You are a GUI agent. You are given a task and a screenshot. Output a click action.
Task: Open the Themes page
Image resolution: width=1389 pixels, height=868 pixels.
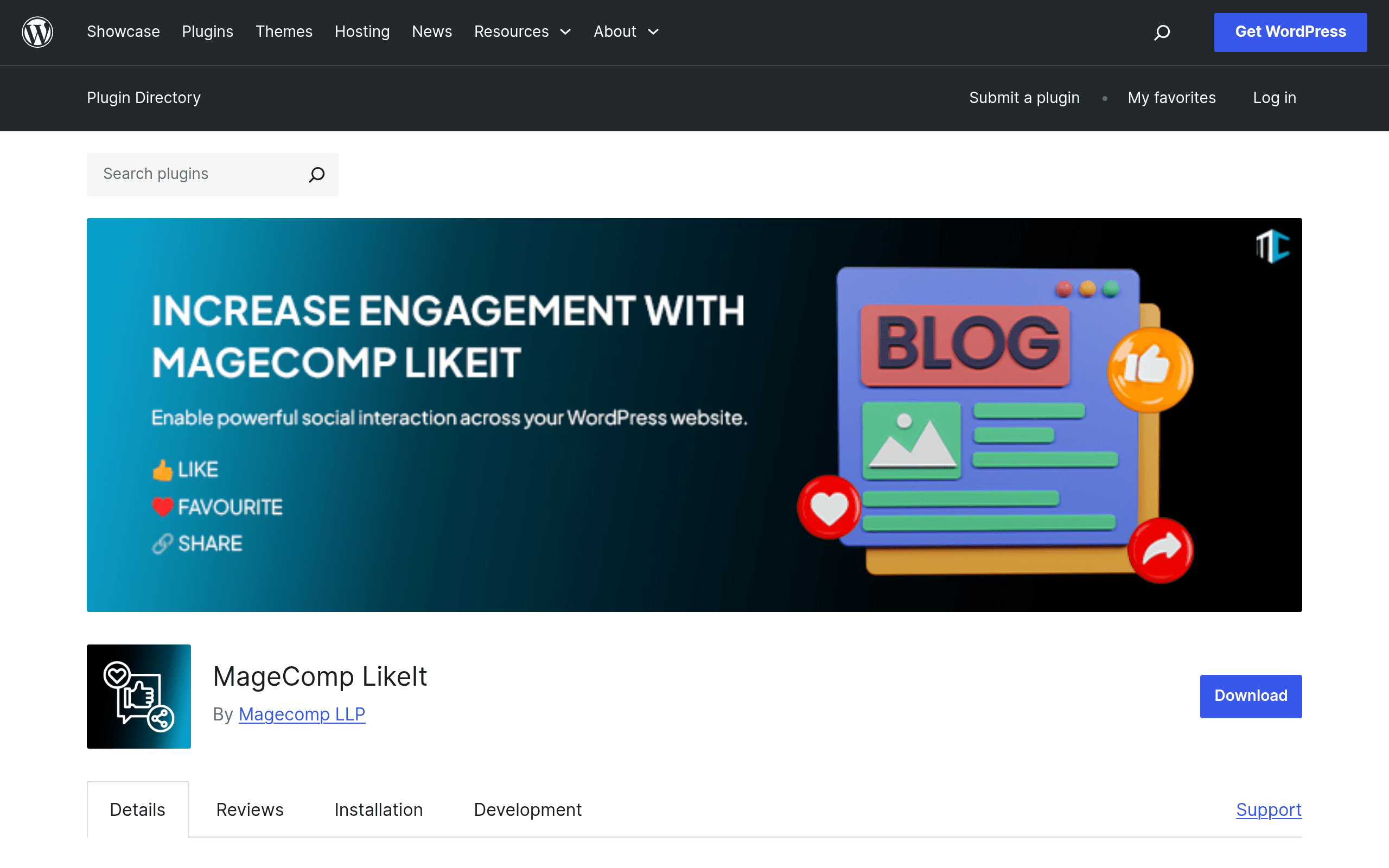pos(284,31)
